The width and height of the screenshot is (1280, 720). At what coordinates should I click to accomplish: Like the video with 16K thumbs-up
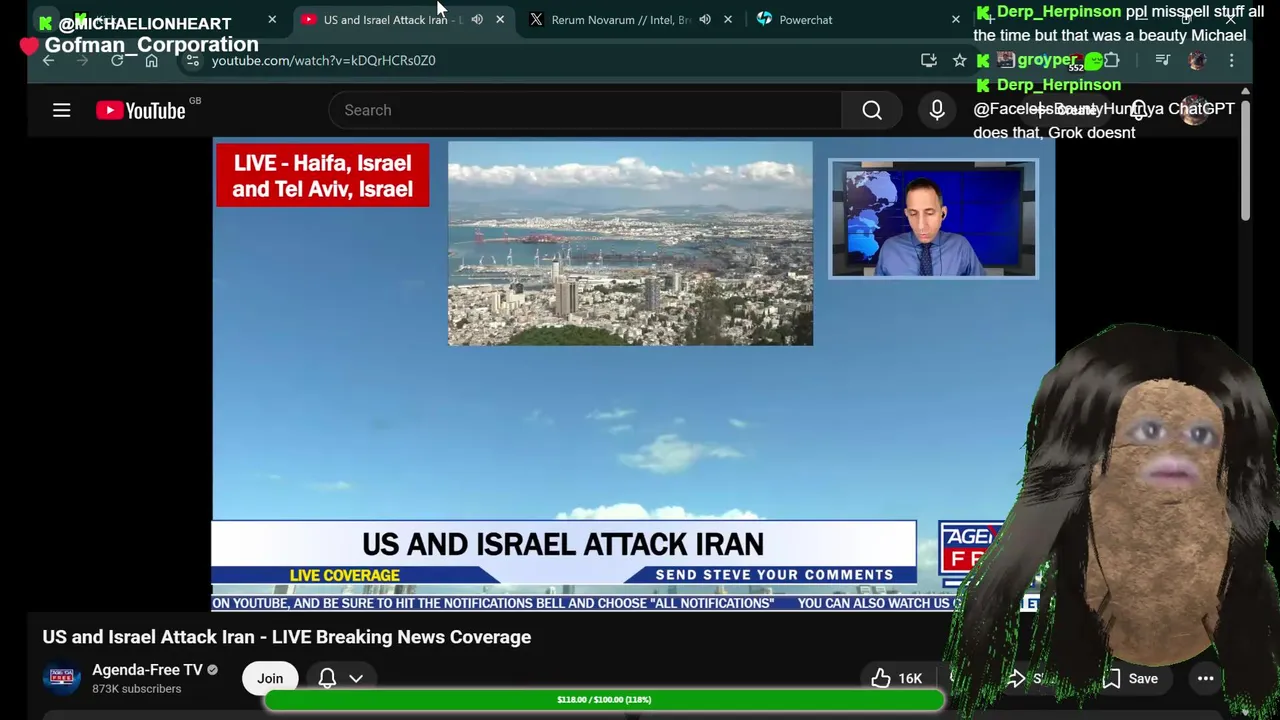(x=896, y=678)
